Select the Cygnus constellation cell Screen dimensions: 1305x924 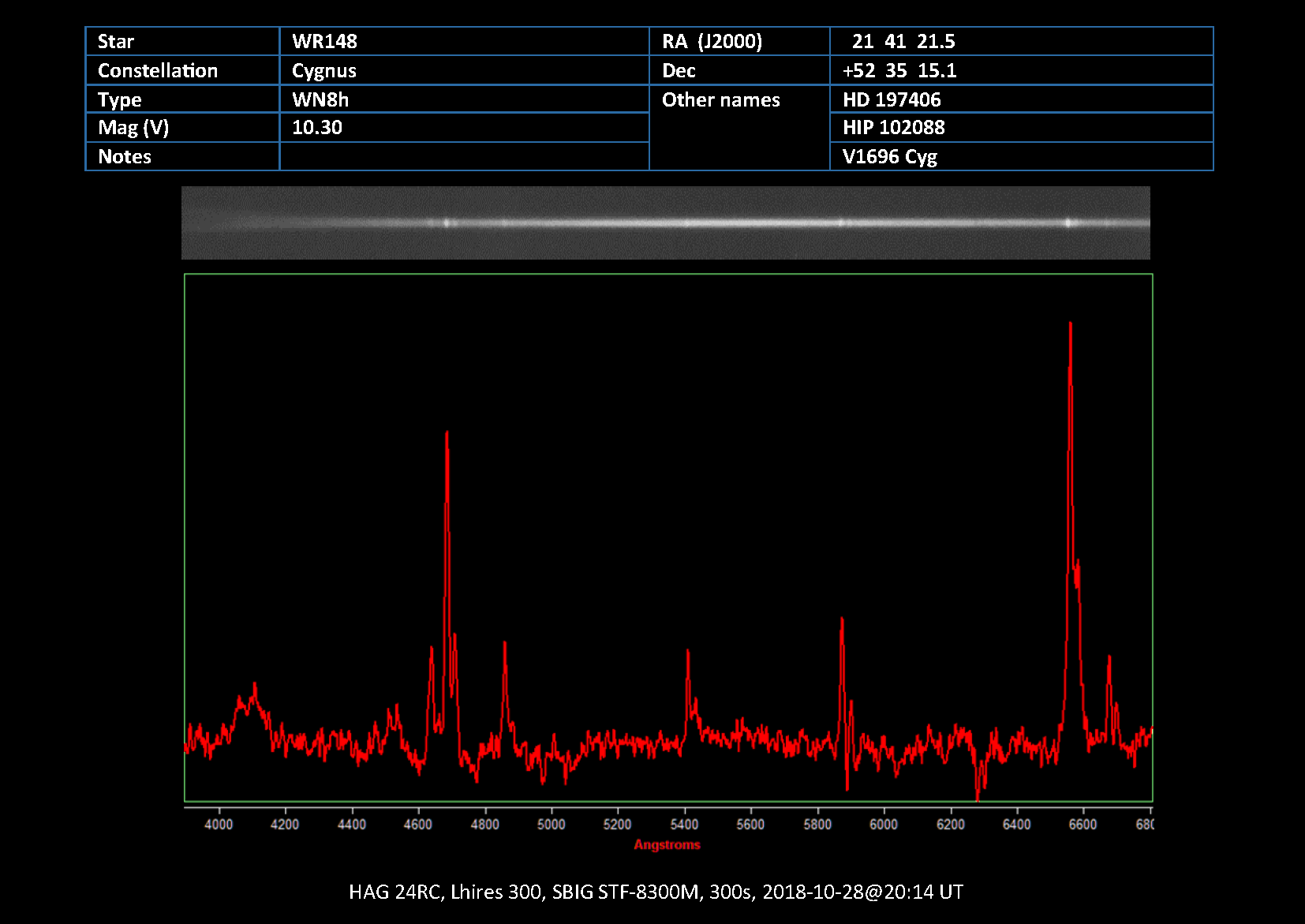click(463, 71)
